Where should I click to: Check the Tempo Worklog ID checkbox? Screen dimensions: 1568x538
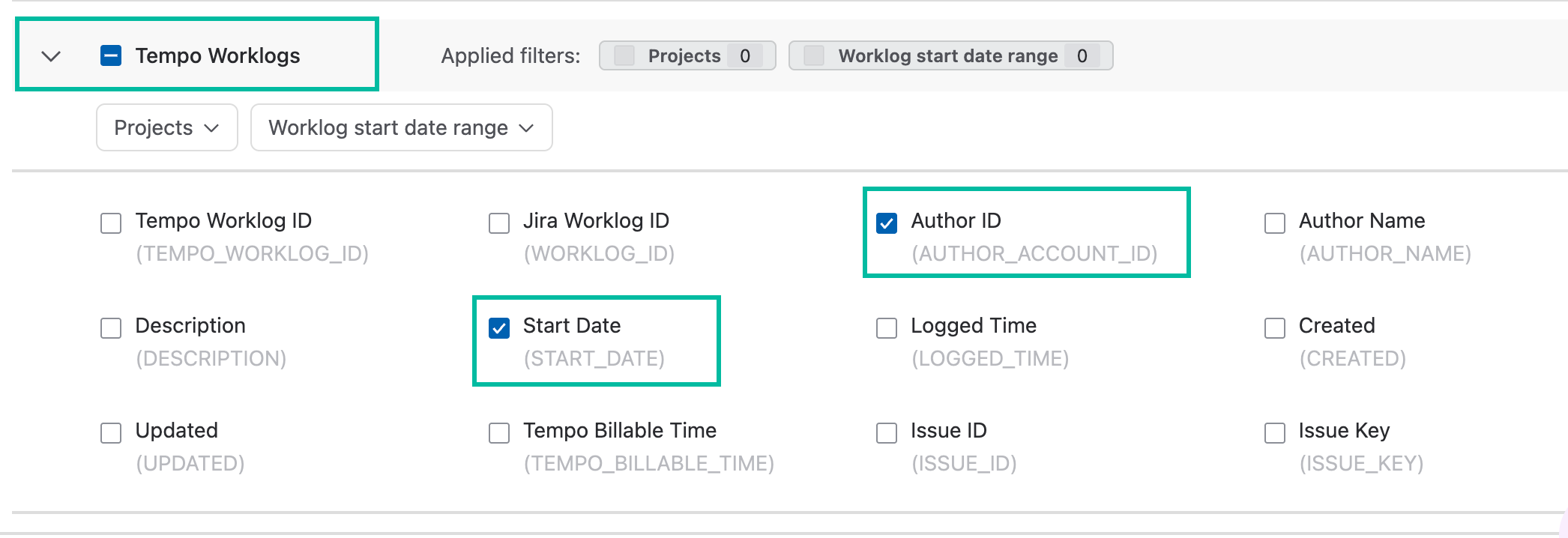111,223
